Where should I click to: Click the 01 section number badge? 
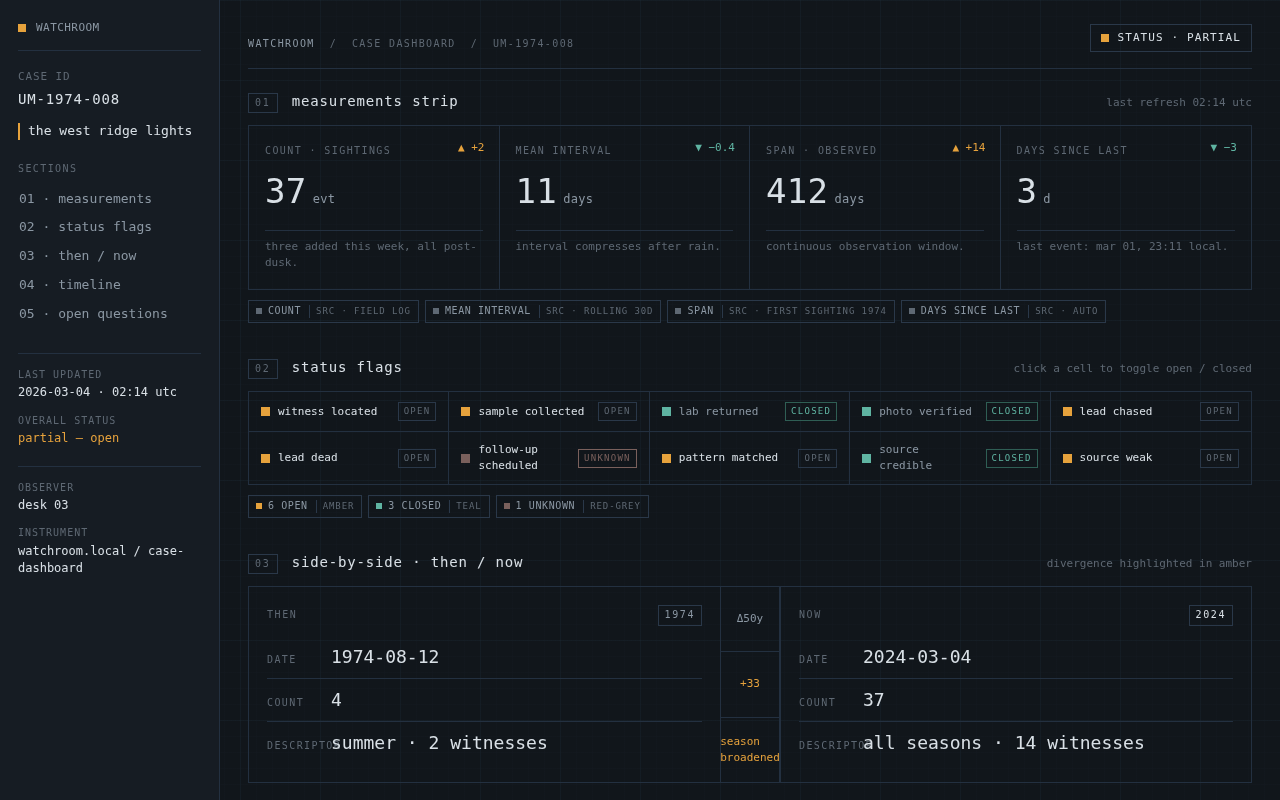coord(263,103)
